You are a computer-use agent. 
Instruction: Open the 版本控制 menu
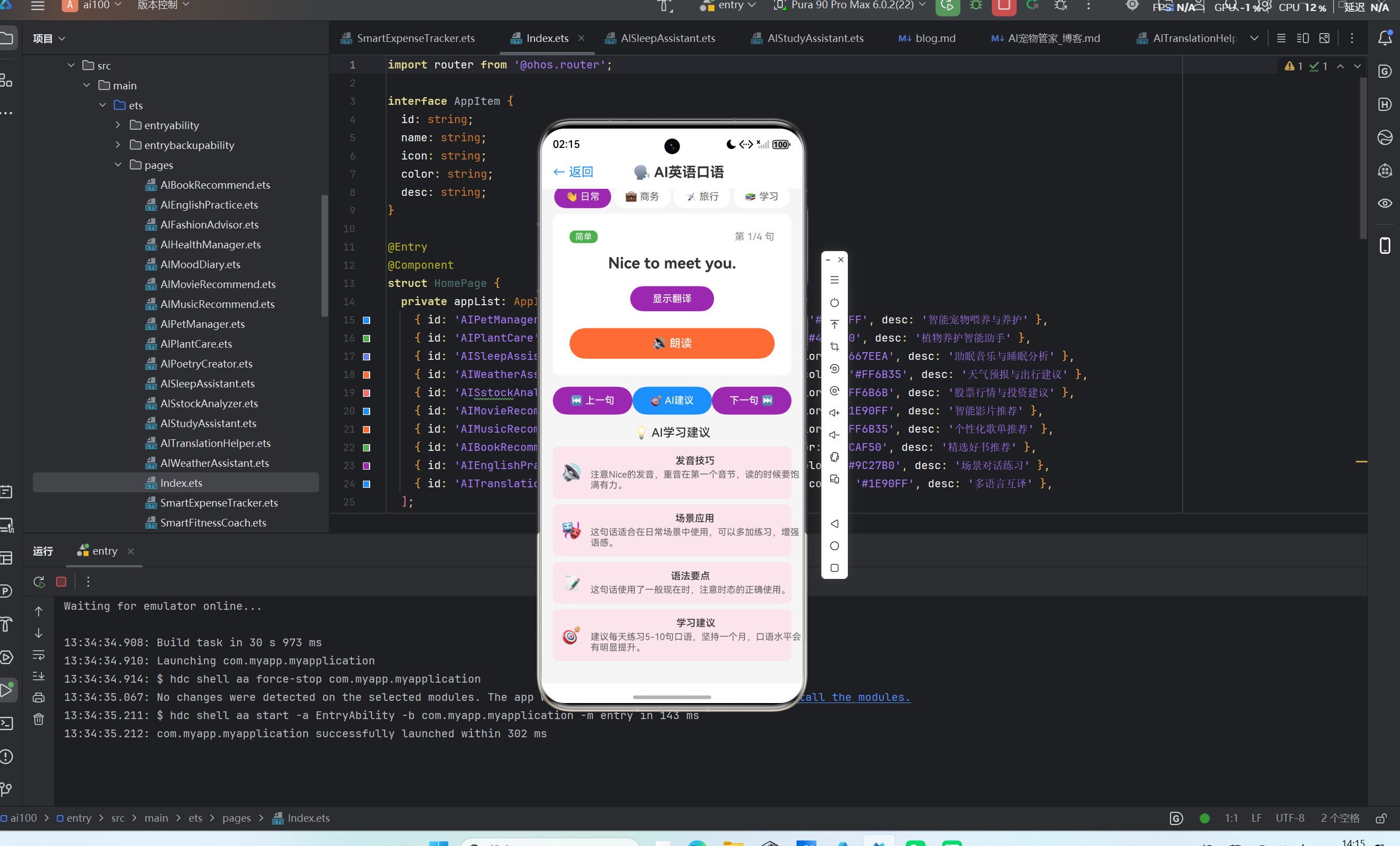pos(163,6)
